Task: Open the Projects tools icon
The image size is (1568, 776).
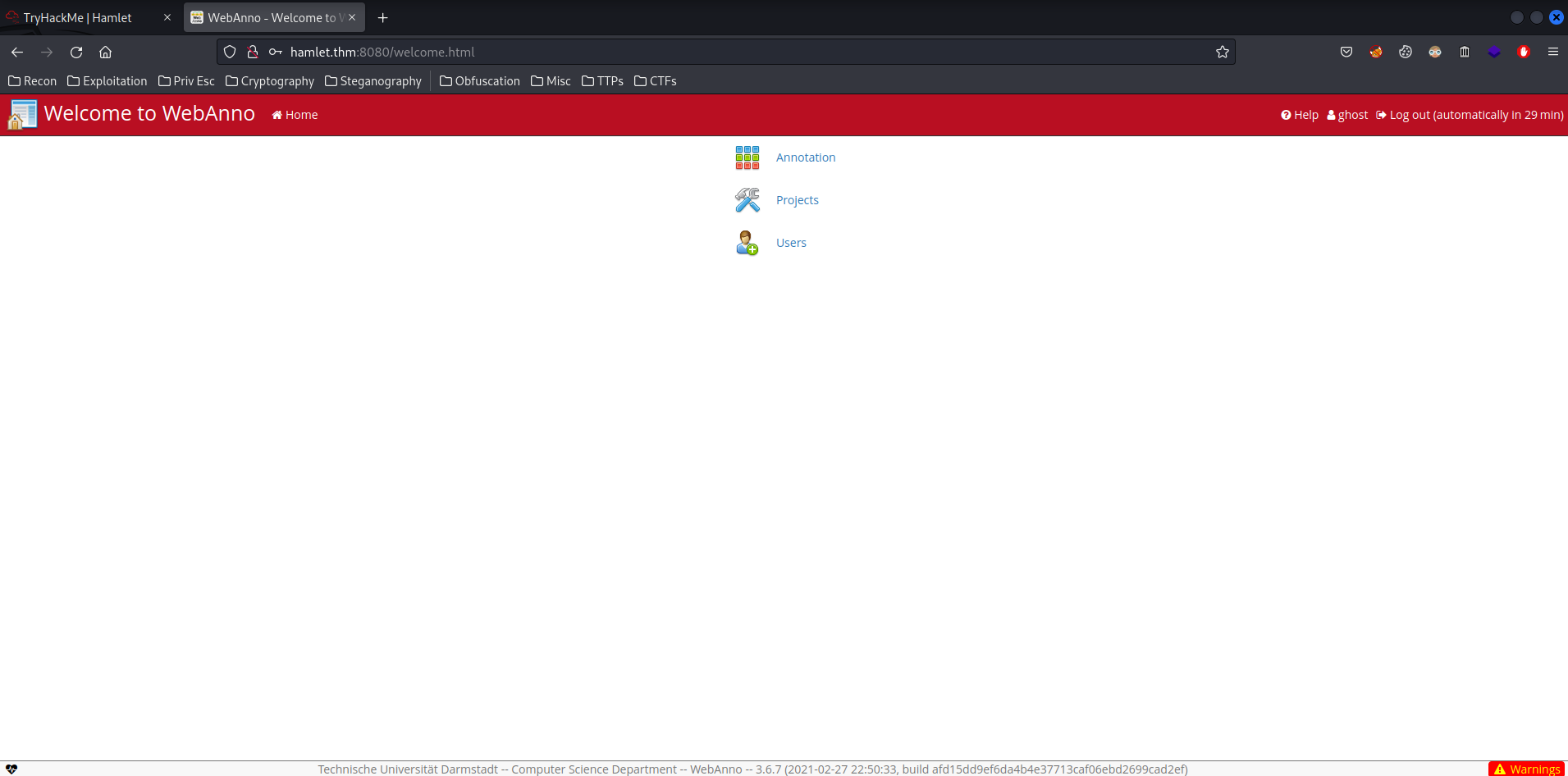Action: point(747,200)
